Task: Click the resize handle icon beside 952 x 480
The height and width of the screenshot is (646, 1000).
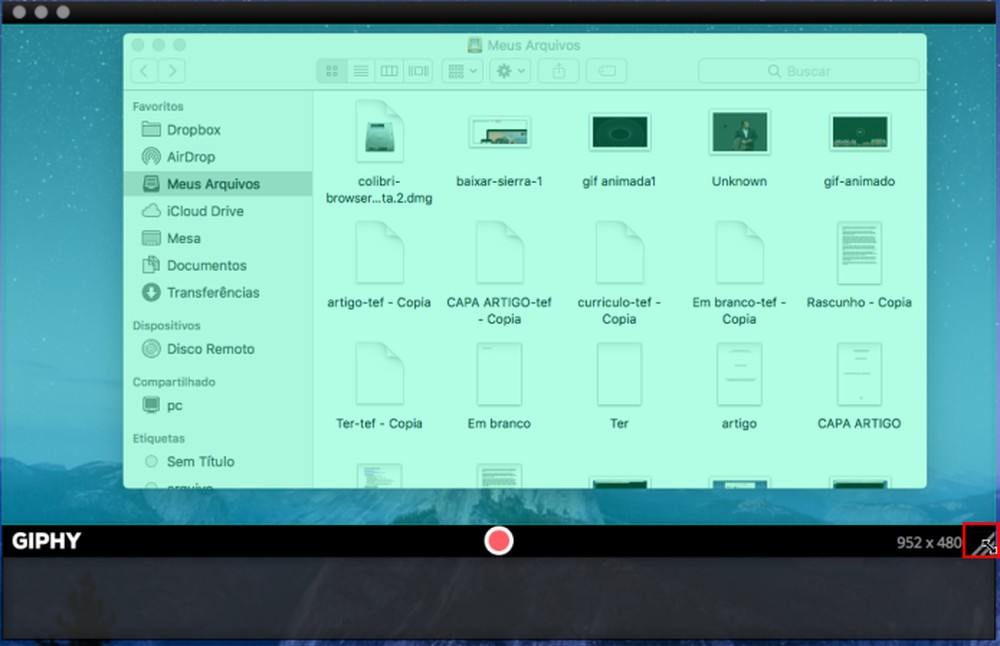Action: pyautogui.click(x=983, y=542)
